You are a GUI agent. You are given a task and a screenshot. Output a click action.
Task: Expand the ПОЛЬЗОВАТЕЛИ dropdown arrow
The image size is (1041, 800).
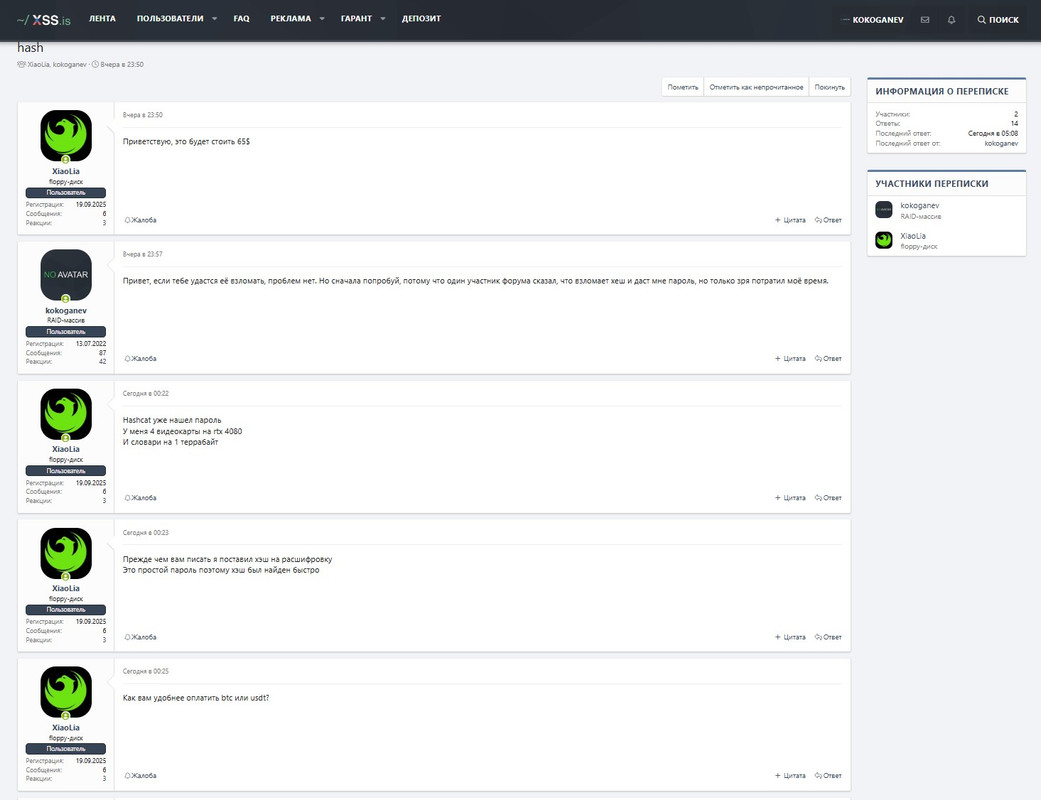click(214, 19)
